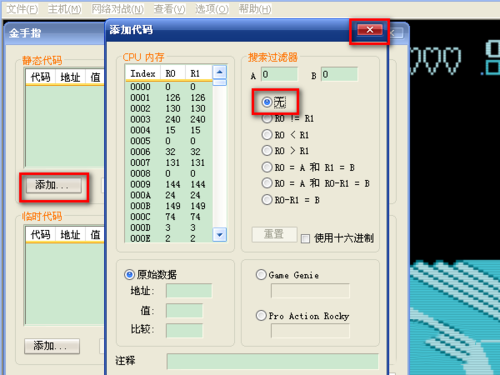Viewport: 500px width, 375px height.
Task: Click the R0 column header
Action: pos(173,73)
